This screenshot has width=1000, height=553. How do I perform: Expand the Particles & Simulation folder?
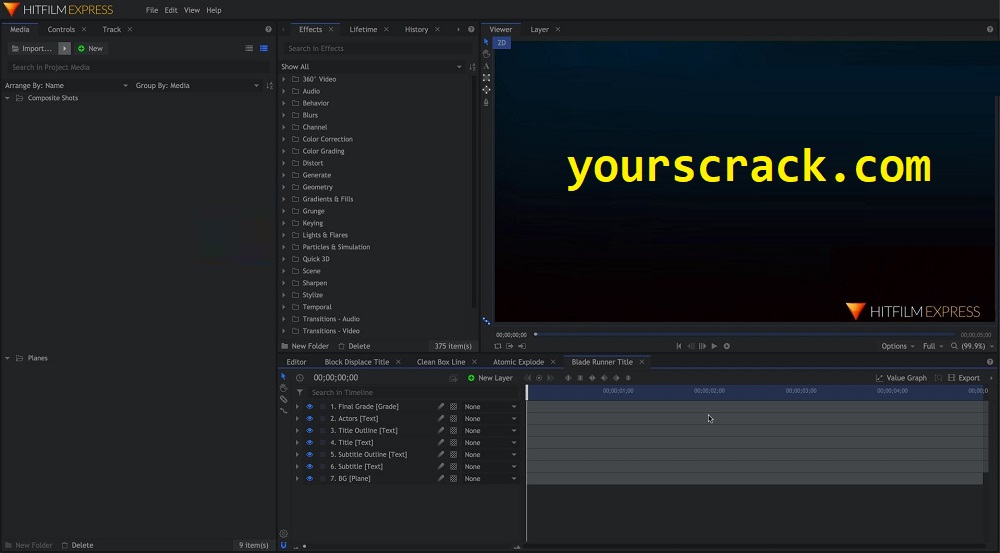(284, 247)
